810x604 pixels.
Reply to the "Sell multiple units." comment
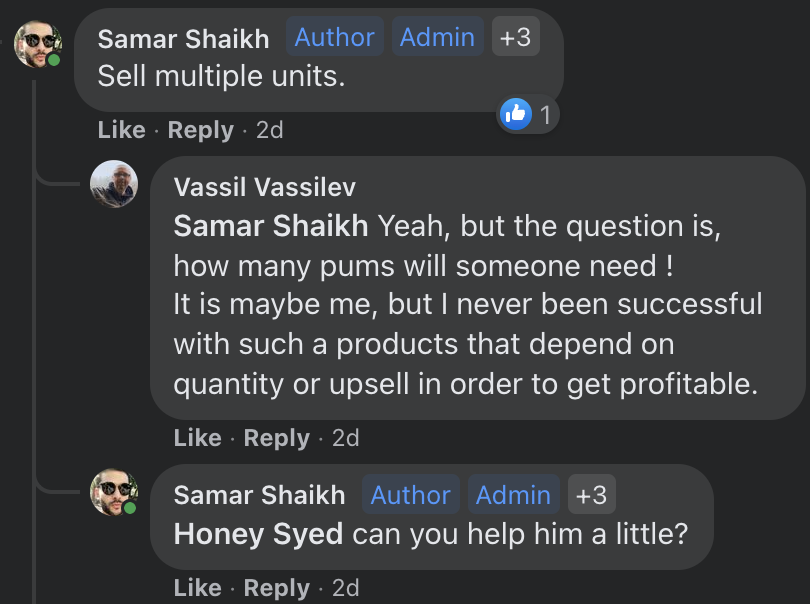pyautogui.click(x=200, y=130)
